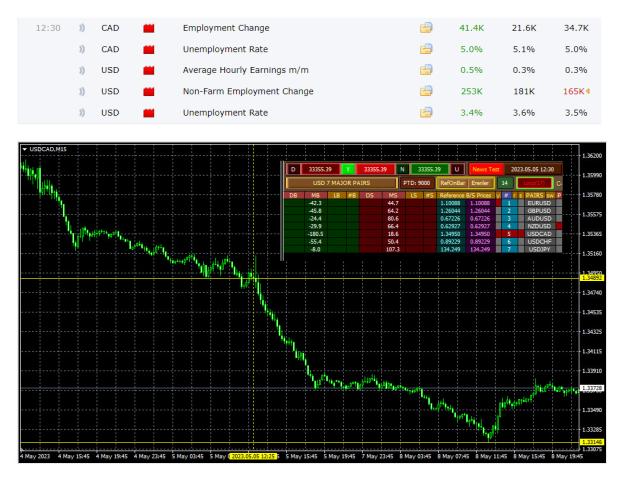Open folder icon for Average Hourly Earnings
The image size is (625, 482).
pos(426,70)
